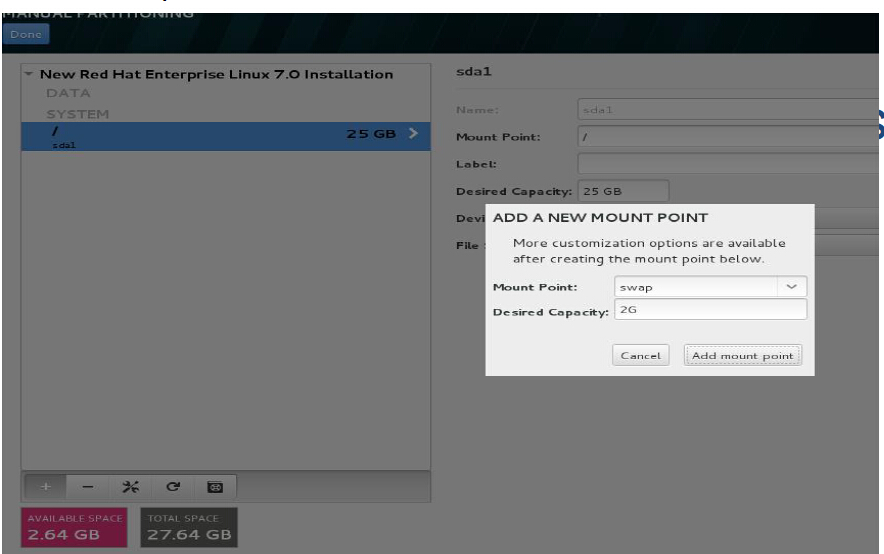Click the plus icon to add partition
The width and height of the screenshot is (884, 554).
46,486
